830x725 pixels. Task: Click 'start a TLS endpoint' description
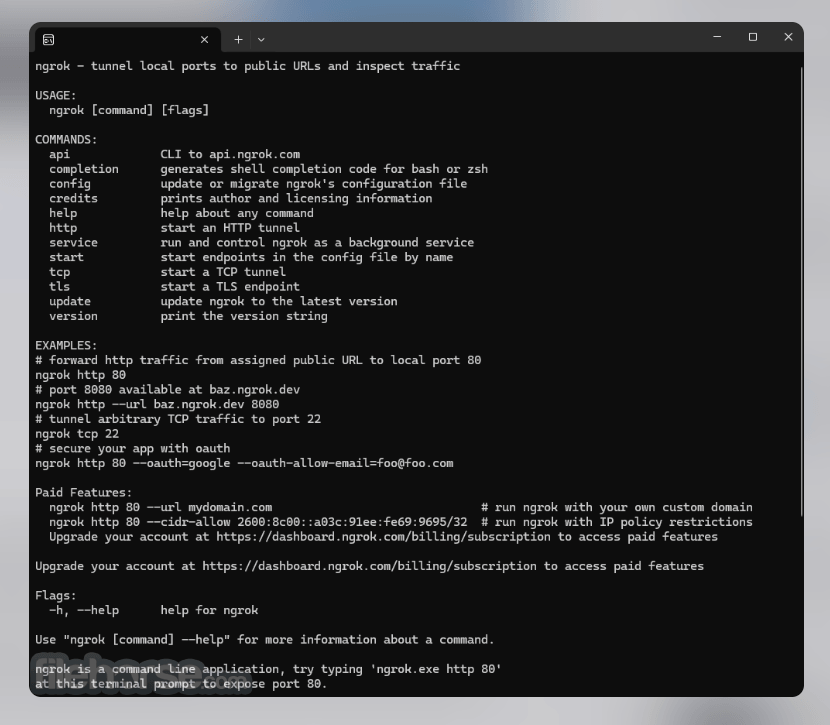230,287
